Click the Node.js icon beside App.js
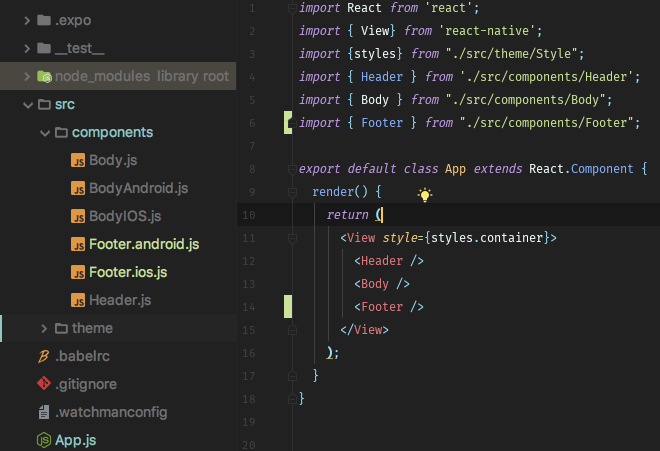 coord(44,440)
